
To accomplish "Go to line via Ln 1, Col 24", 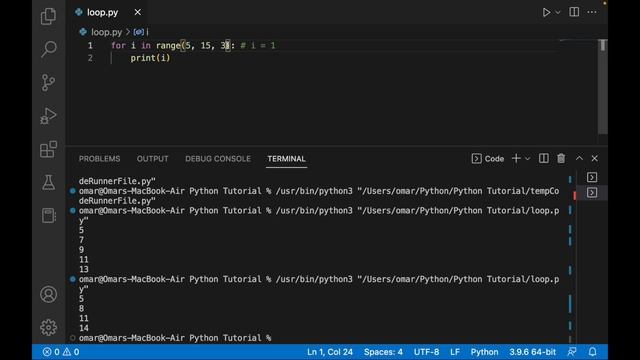I will pyautogui.click(x=330, y=352).
